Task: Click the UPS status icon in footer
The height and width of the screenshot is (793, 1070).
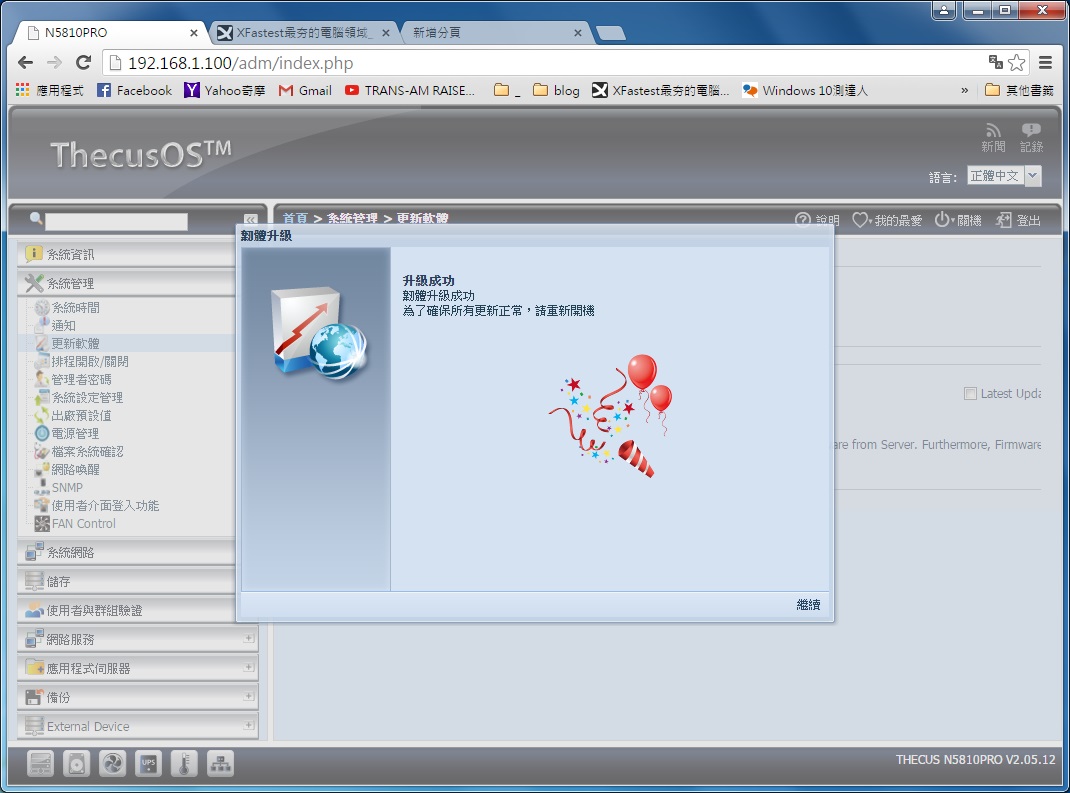Action: pos(148,763)
